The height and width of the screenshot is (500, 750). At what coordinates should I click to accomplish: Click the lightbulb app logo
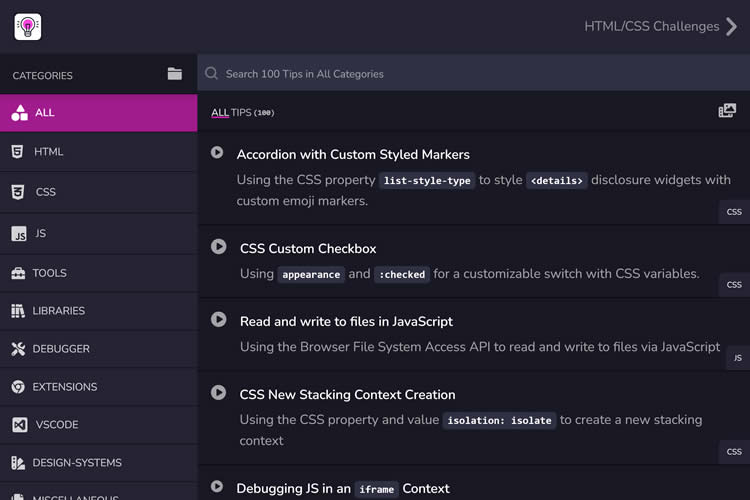pyautogui.click(x=28, y=26)
